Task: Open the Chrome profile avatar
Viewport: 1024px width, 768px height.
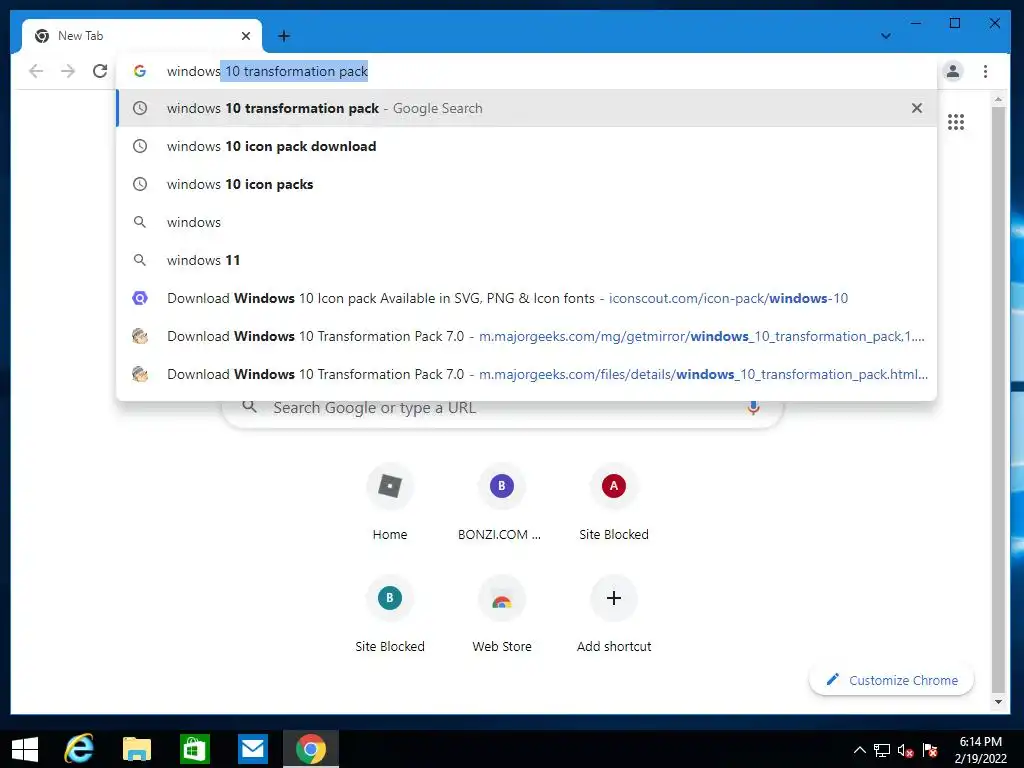Action: (953, 71)
